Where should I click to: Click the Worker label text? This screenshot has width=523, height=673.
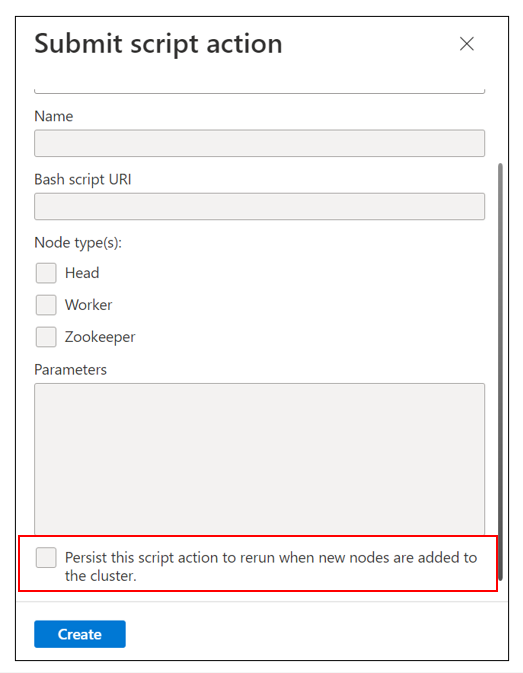tap(88, 305)
